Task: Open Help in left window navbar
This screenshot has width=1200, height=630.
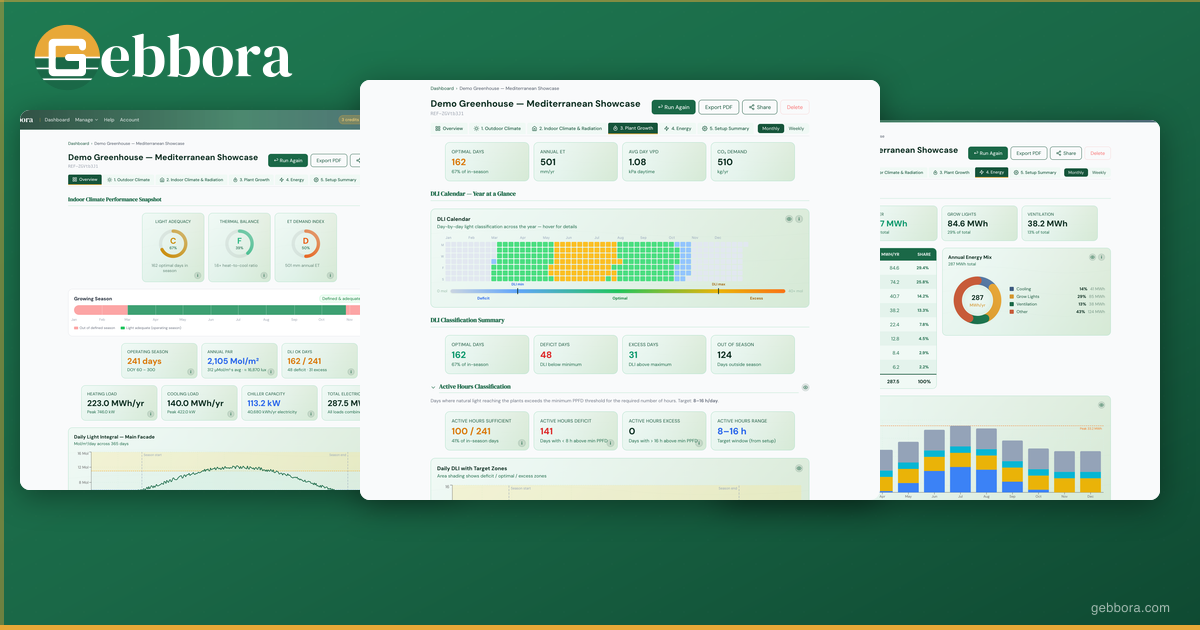Action: [109, 120]
